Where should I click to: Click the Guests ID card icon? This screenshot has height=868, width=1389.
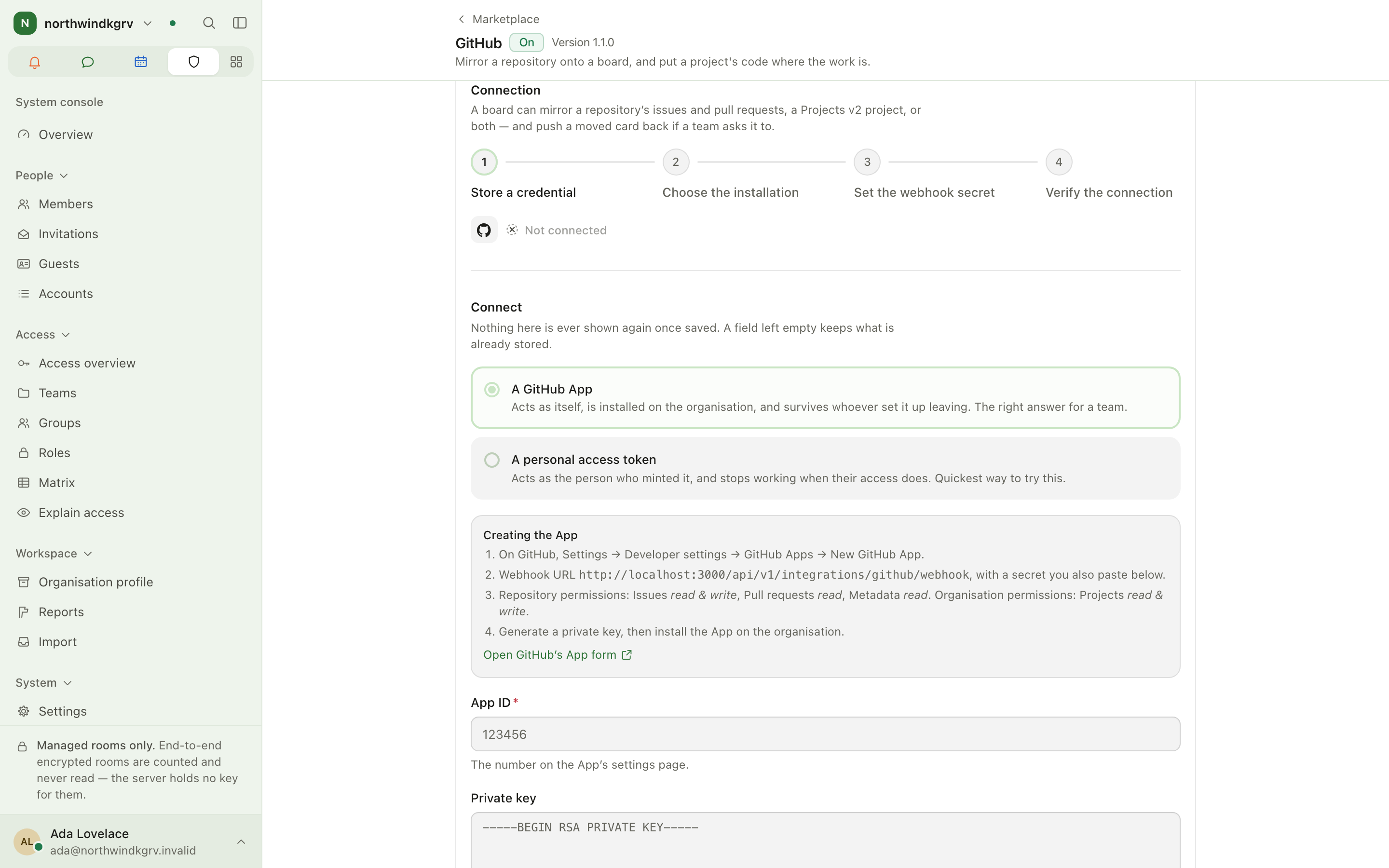(24, 263)
